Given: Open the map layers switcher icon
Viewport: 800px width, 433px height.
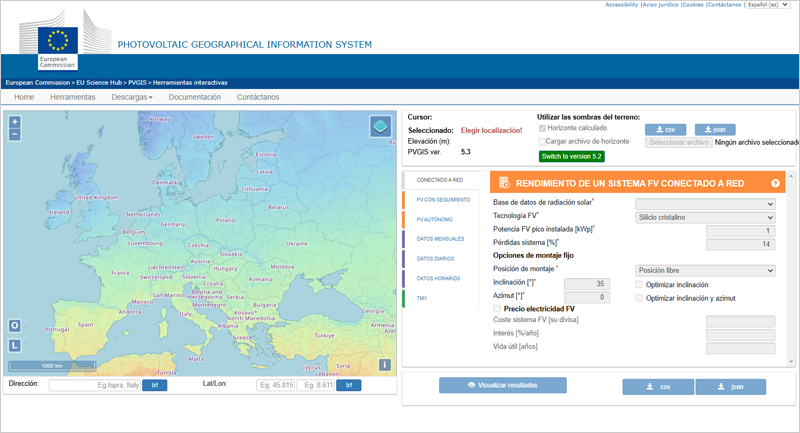Looking at the screenshot, I should tap(381, 126).
